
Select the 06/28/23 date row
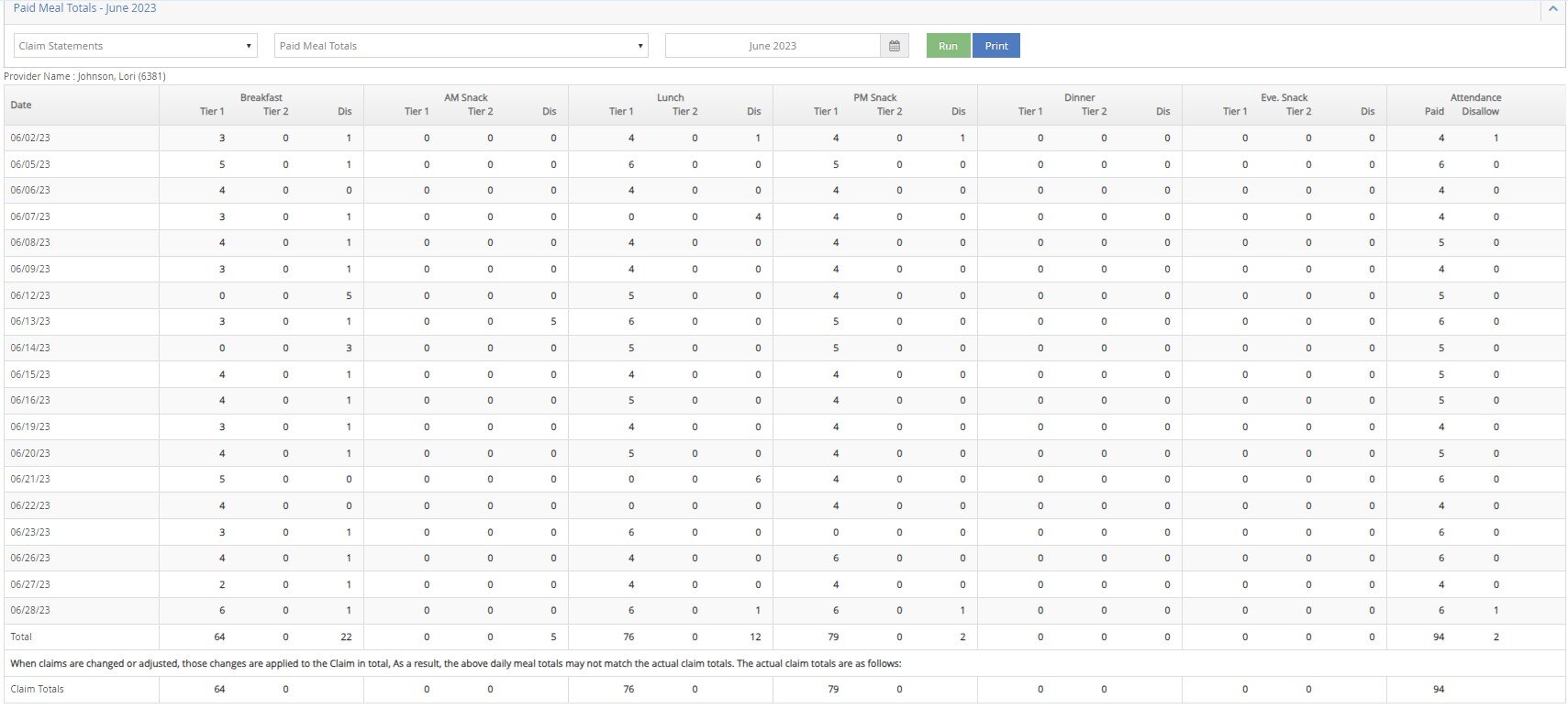30,610
